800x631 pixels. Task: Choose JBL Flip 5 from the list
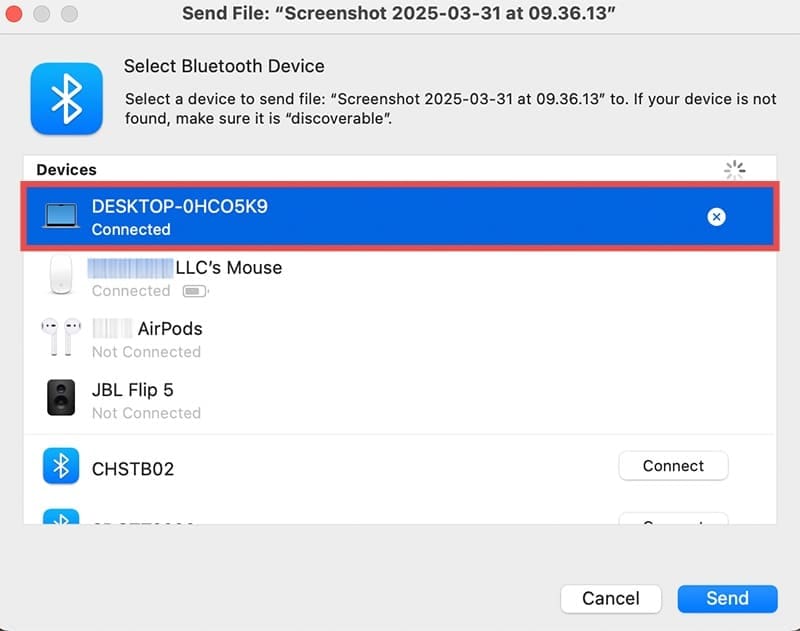400,399
